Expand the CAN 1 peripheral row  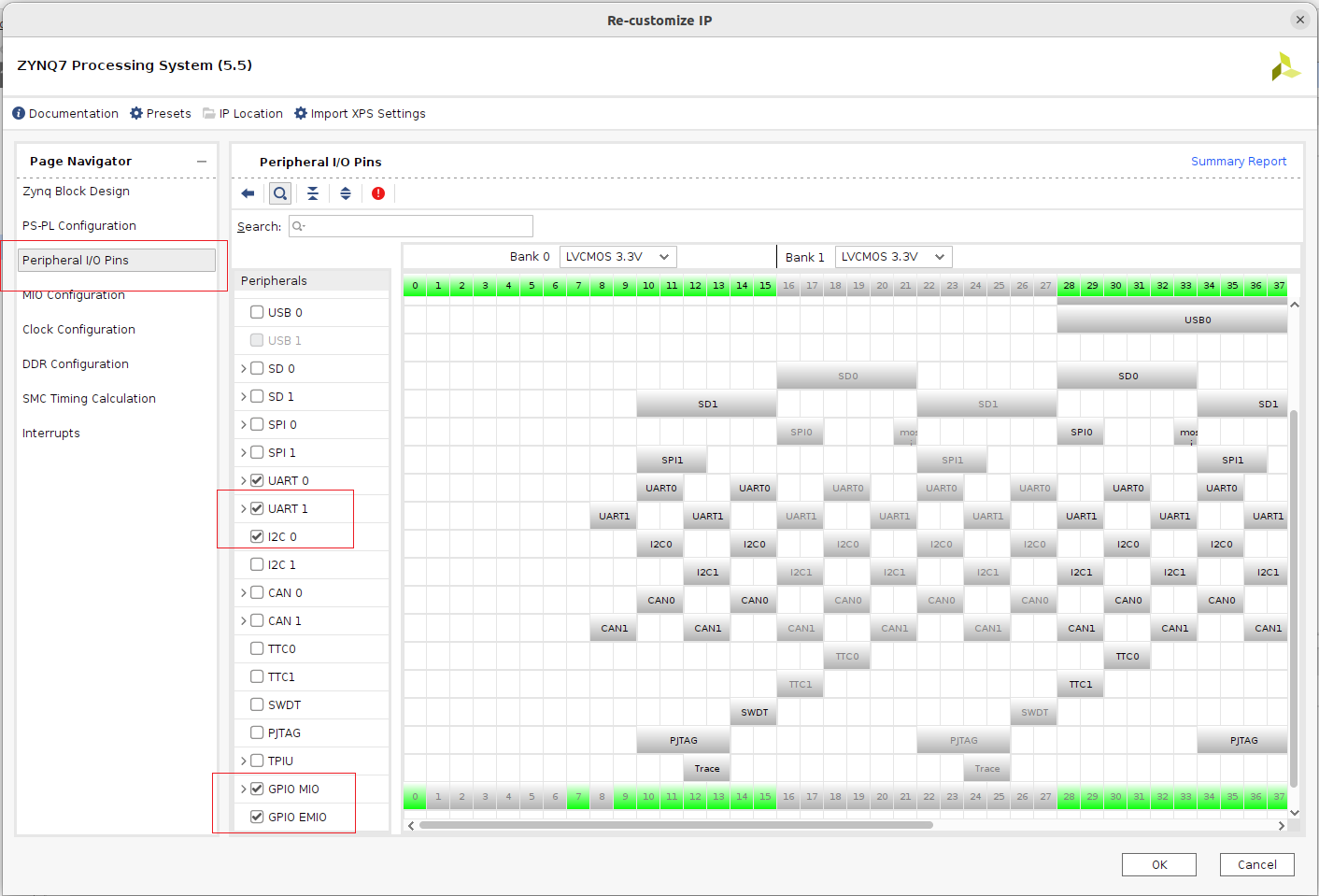coord(244,620)
